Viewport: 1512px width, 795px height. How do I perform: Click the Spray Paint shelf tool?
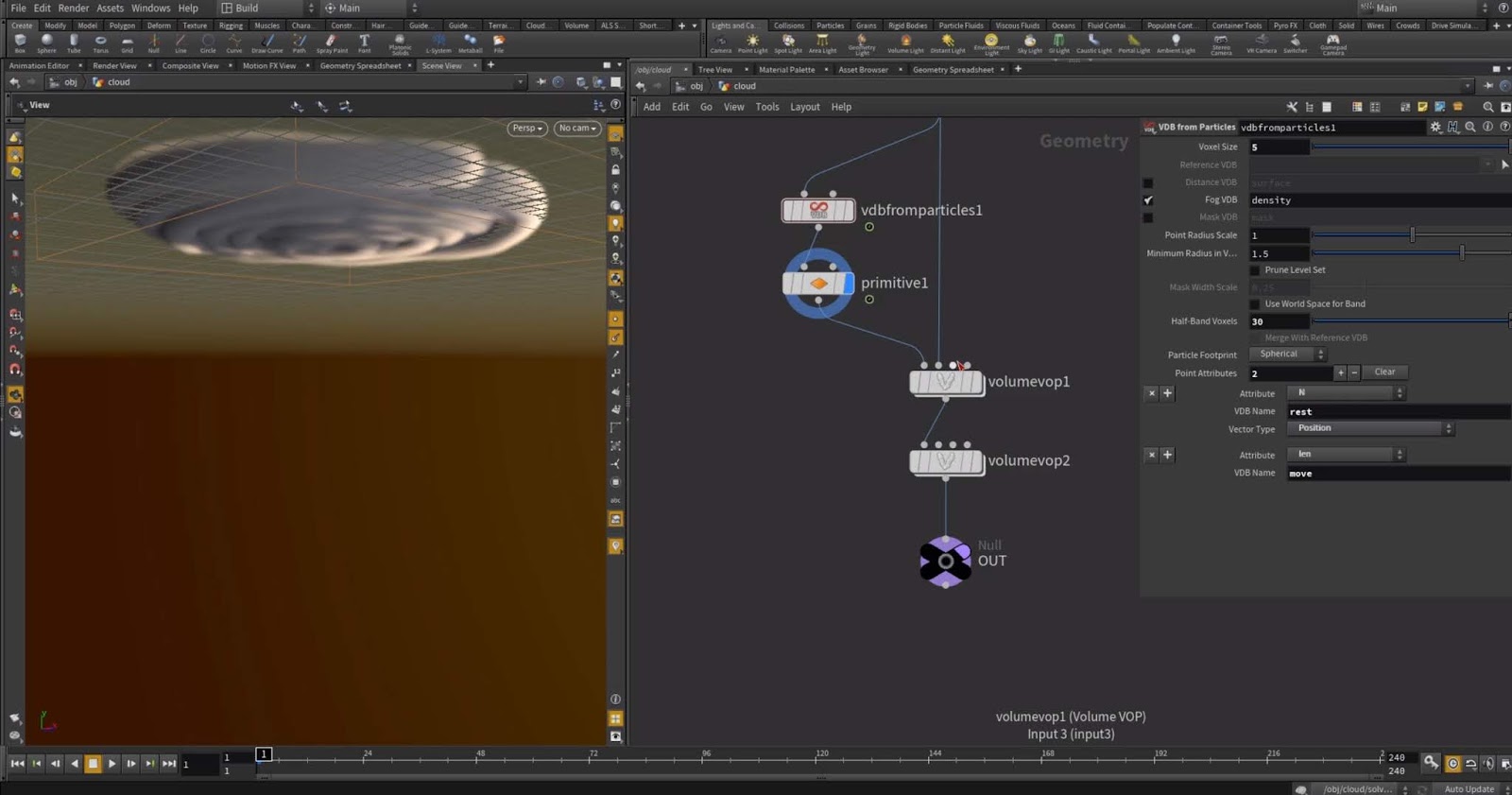click(331, 42)
